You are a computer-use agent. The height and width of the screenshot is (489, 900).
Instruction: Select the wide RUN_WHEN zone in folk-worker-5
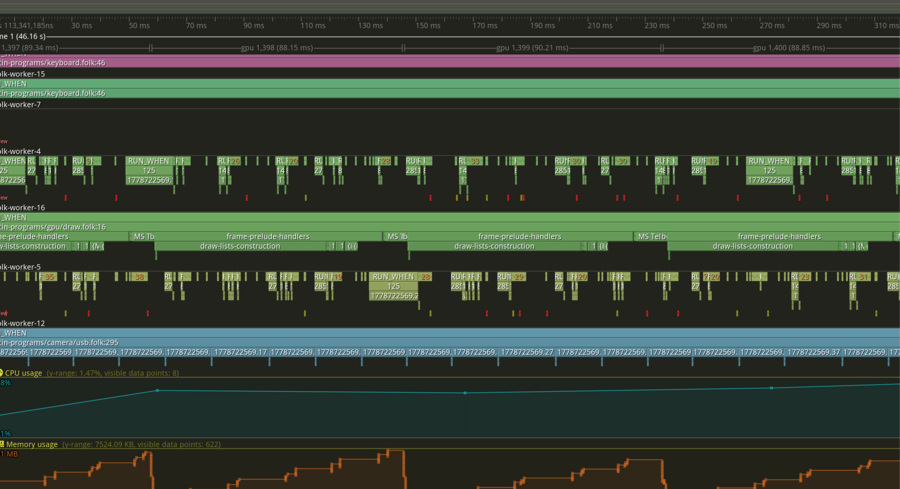point(393,277)
